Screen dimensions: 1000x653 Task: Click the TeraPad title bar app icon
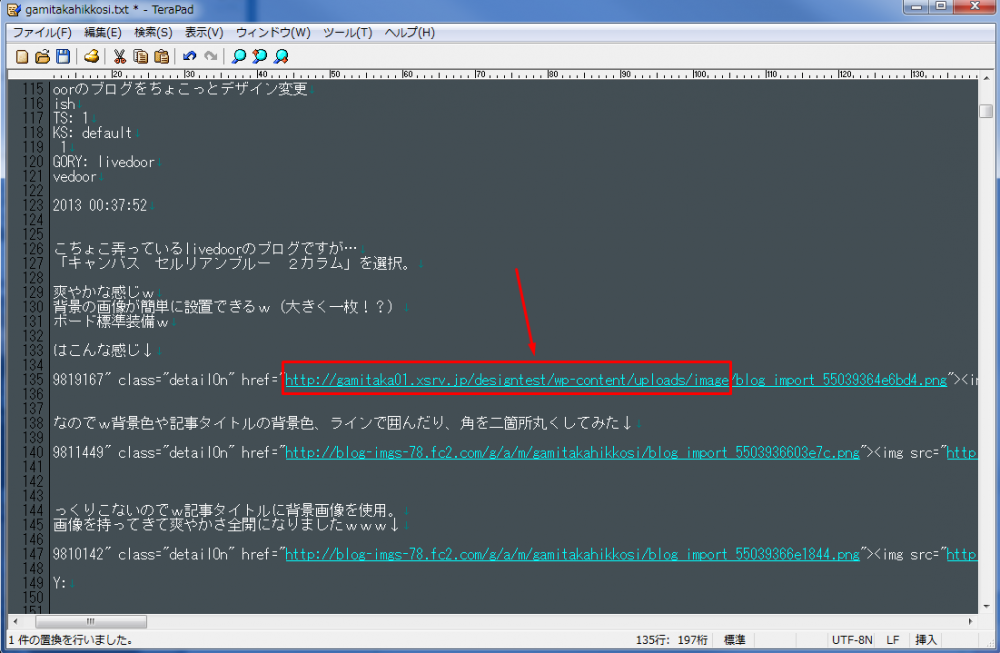[13, 10]
